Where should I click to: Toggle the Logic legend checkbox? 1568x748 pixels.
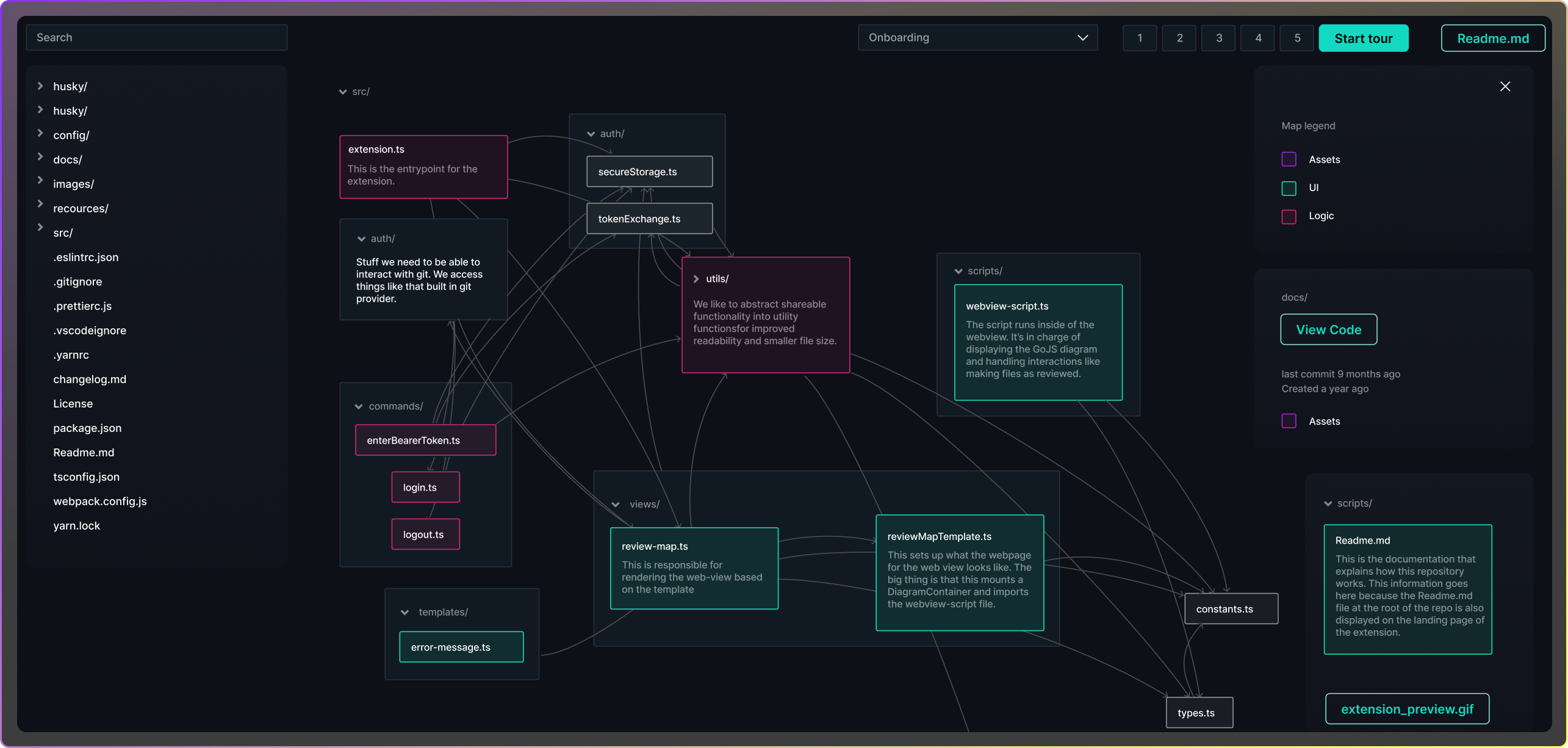(x=1289, y=217)
